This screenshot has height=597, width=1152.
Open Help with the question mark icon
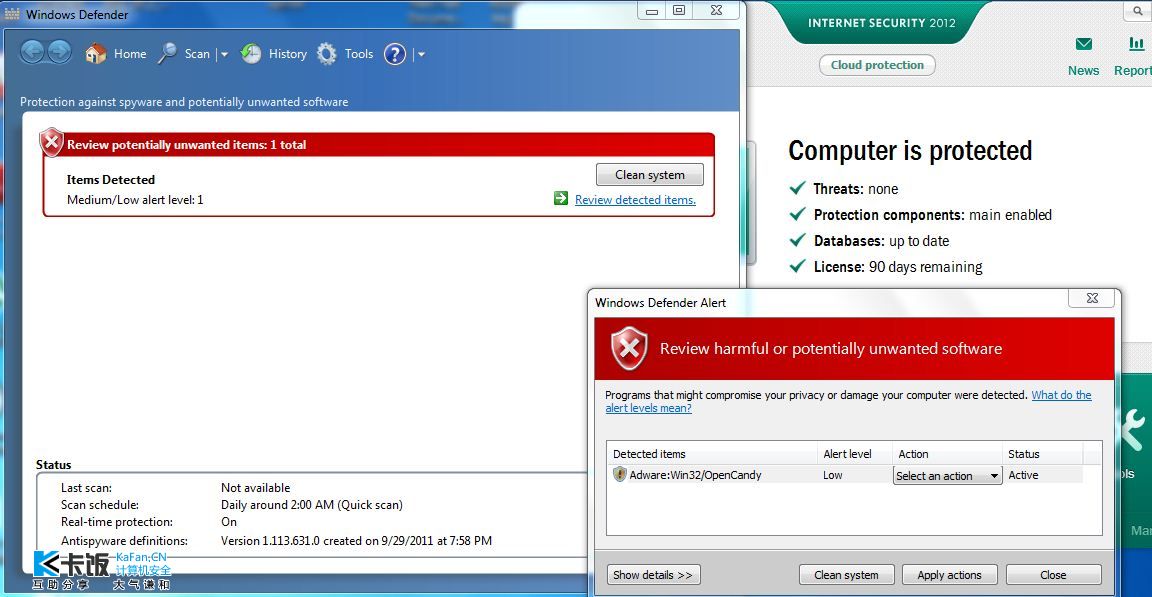[x=395, y=54]
